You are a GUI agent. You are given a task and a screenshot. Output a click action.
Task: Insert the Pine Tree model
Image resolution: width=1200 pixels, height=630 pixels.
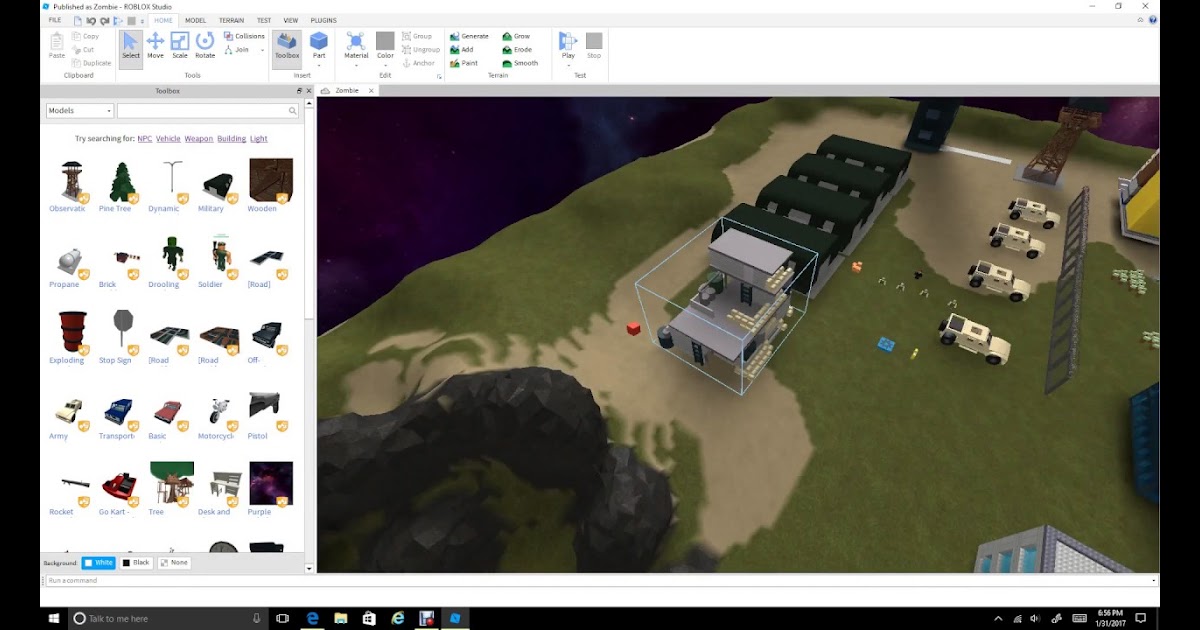[x=122, y=186]
